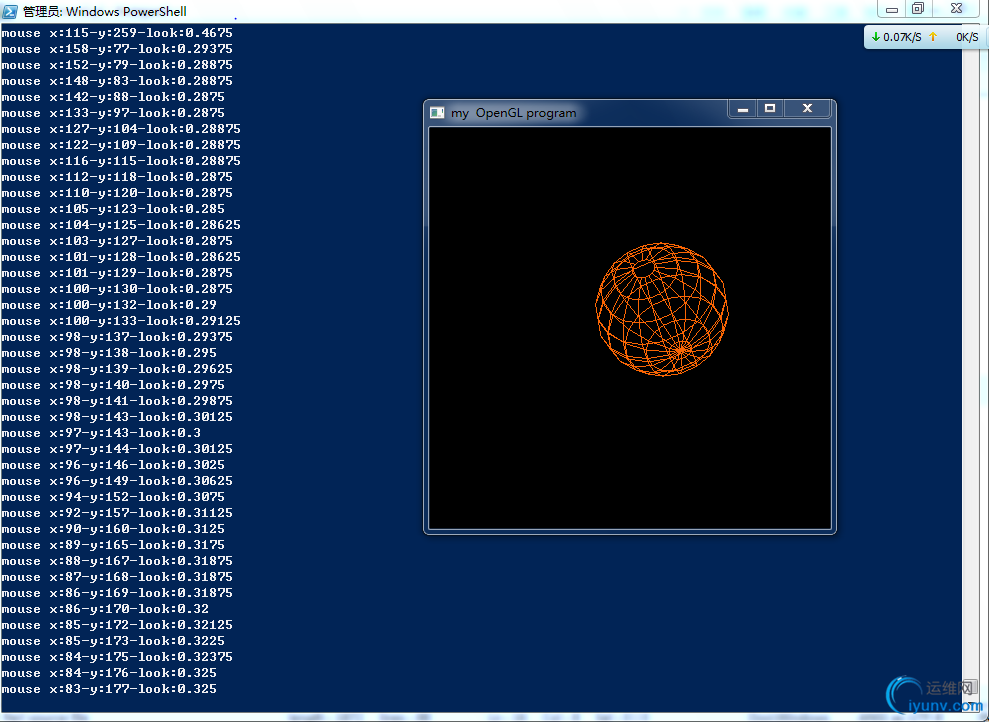Click the line "mouse x:127-y:104-look:0.28875"

[121, 129]
